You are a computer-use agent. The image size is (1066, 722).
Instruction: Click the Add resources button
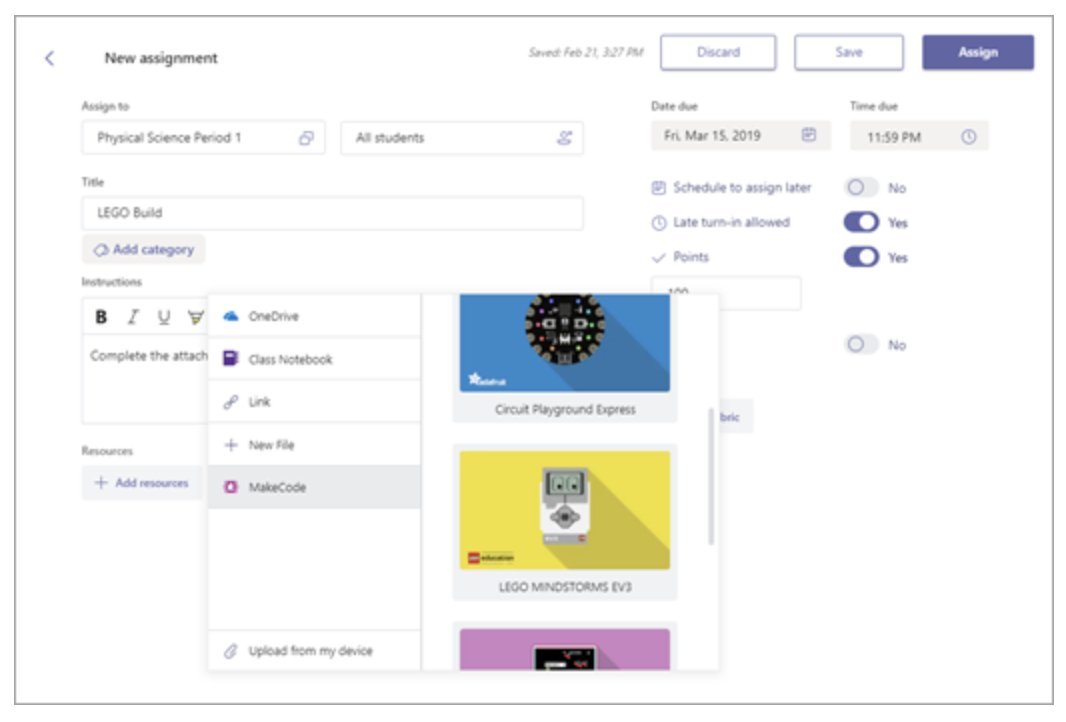[x=142, y=483]
